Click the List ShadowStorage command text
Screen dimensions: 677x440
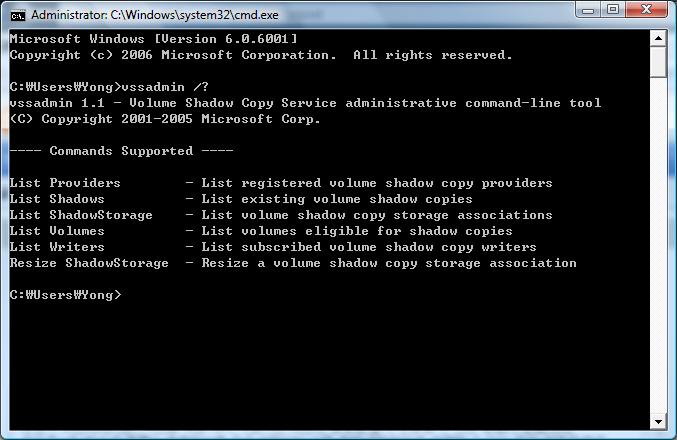tap(81, 215)
